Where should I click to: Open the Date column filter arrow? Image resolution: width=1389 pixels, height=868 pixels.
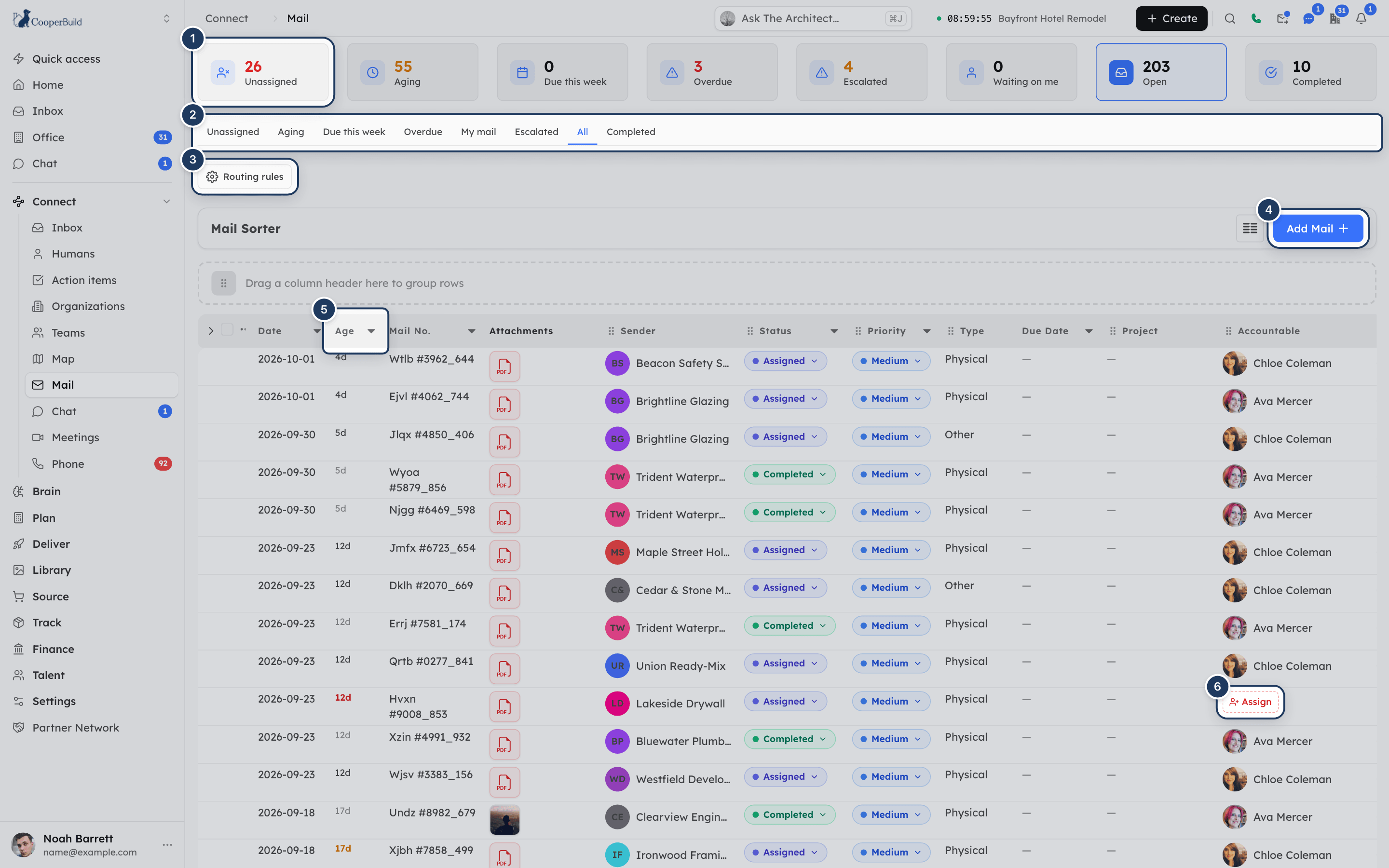click(x=317, y=331)
